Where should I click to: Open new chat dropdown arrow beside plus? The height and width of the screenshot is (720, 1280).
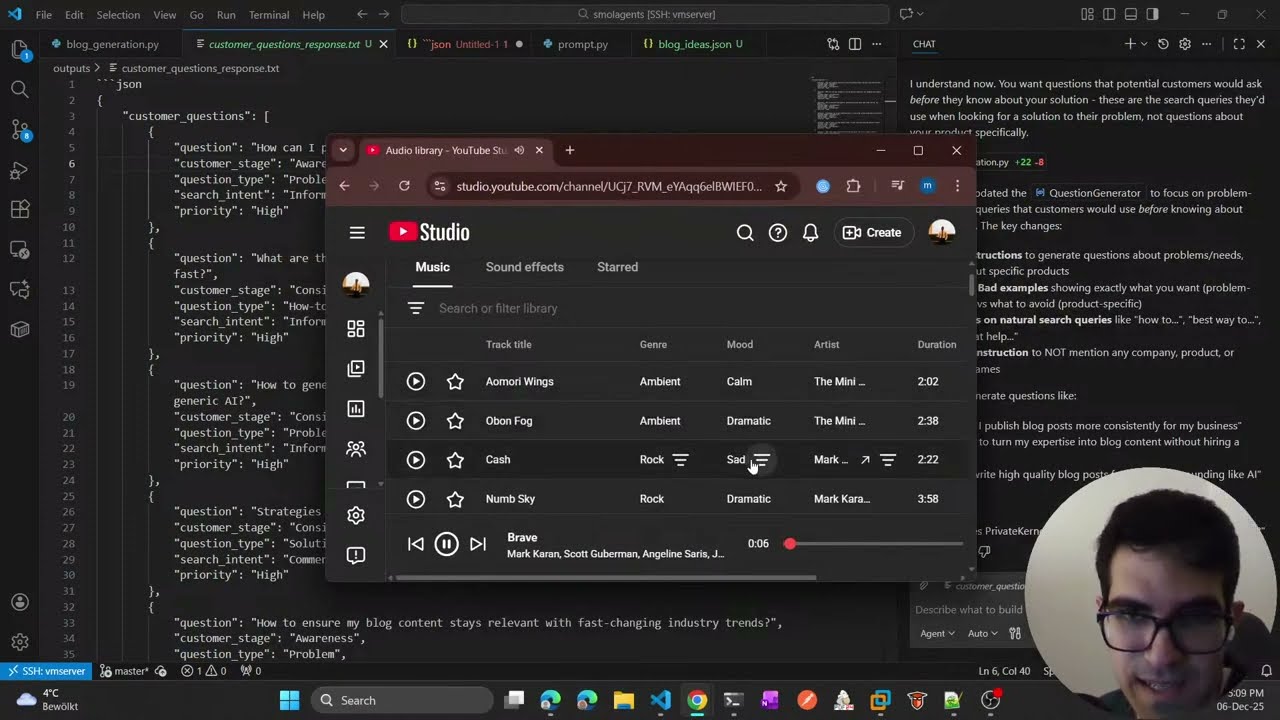coord(1144,44)
